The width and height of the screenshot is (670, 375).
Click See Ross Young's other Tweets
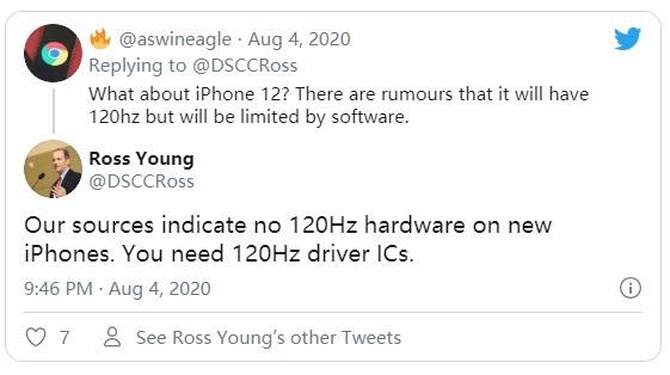pos(269,337)
